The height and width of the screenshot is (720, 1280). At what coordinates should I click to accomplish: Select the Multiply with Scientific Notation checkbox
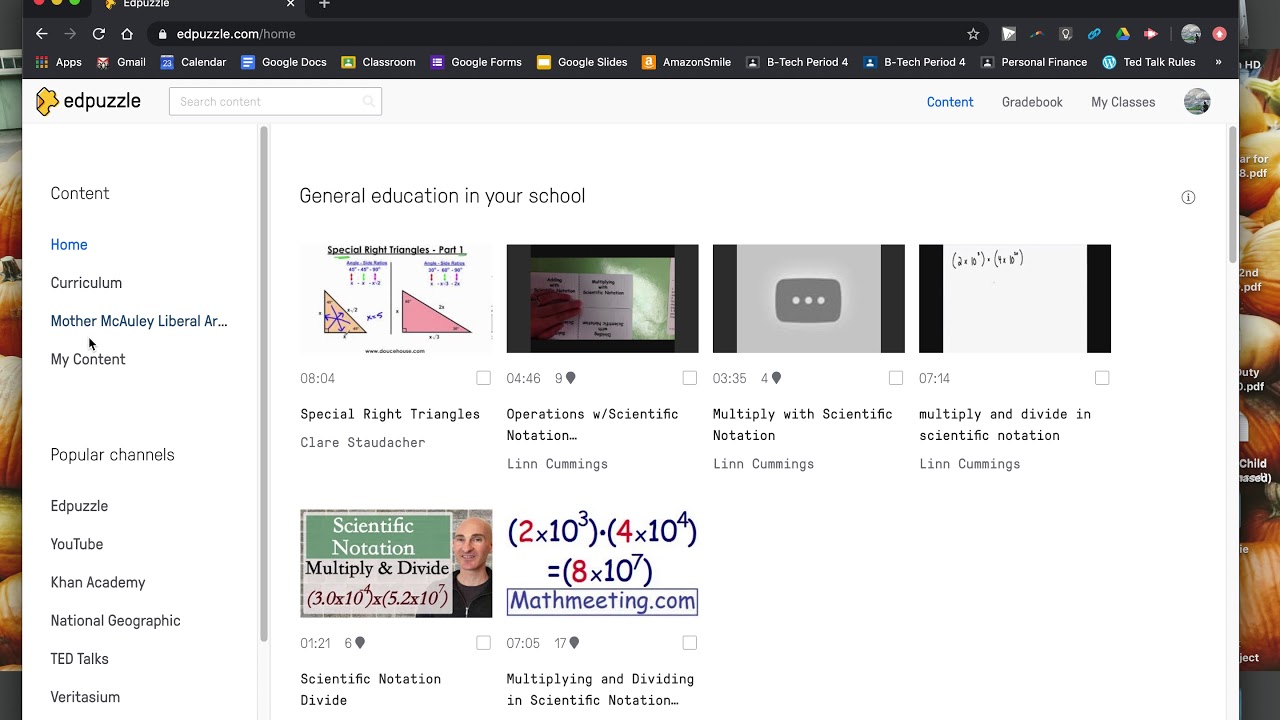click(x=895, y=378)
